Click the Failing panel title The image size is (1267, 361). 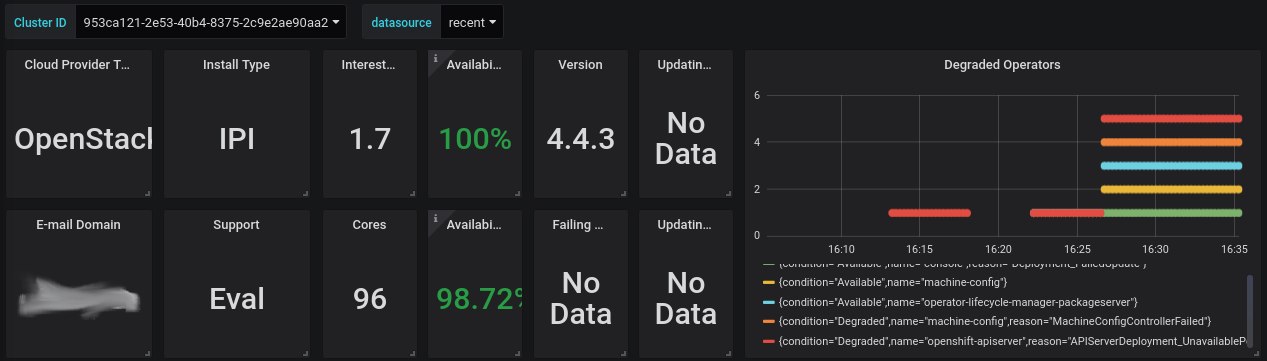coord(580,224)
